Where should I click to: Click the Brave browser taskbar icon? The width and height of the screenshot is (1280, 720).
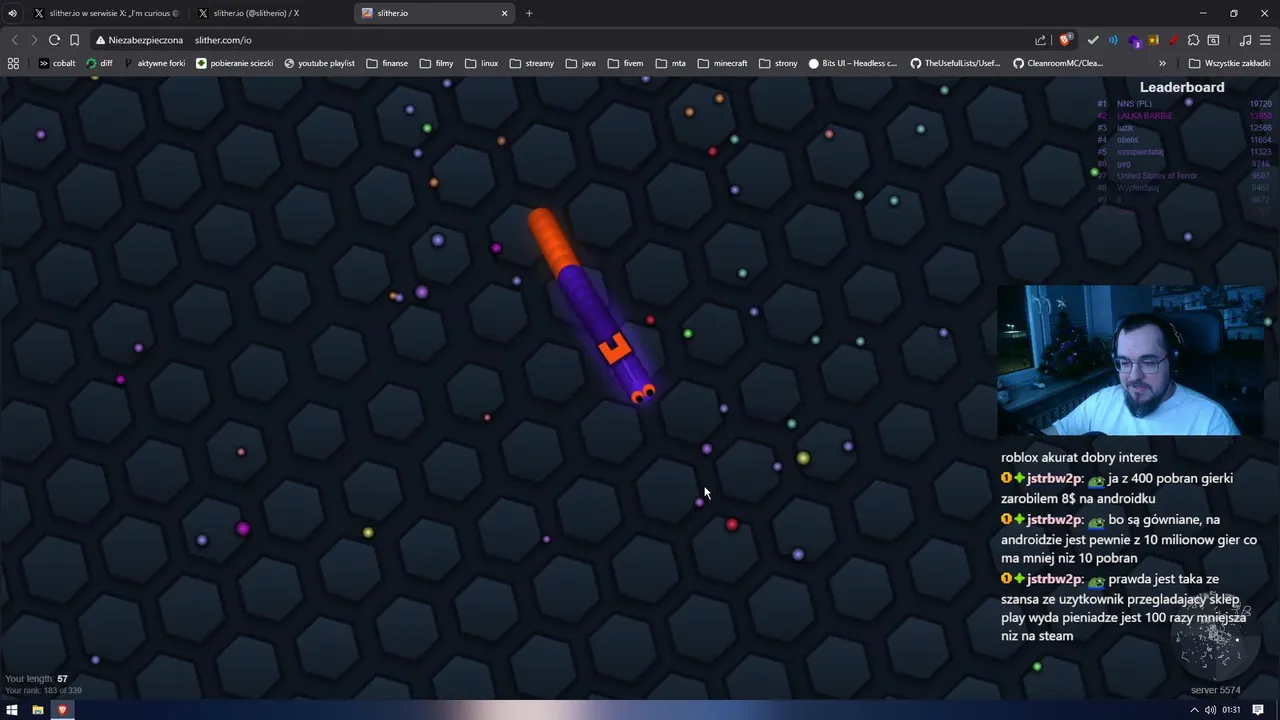(x=62, y=710)
